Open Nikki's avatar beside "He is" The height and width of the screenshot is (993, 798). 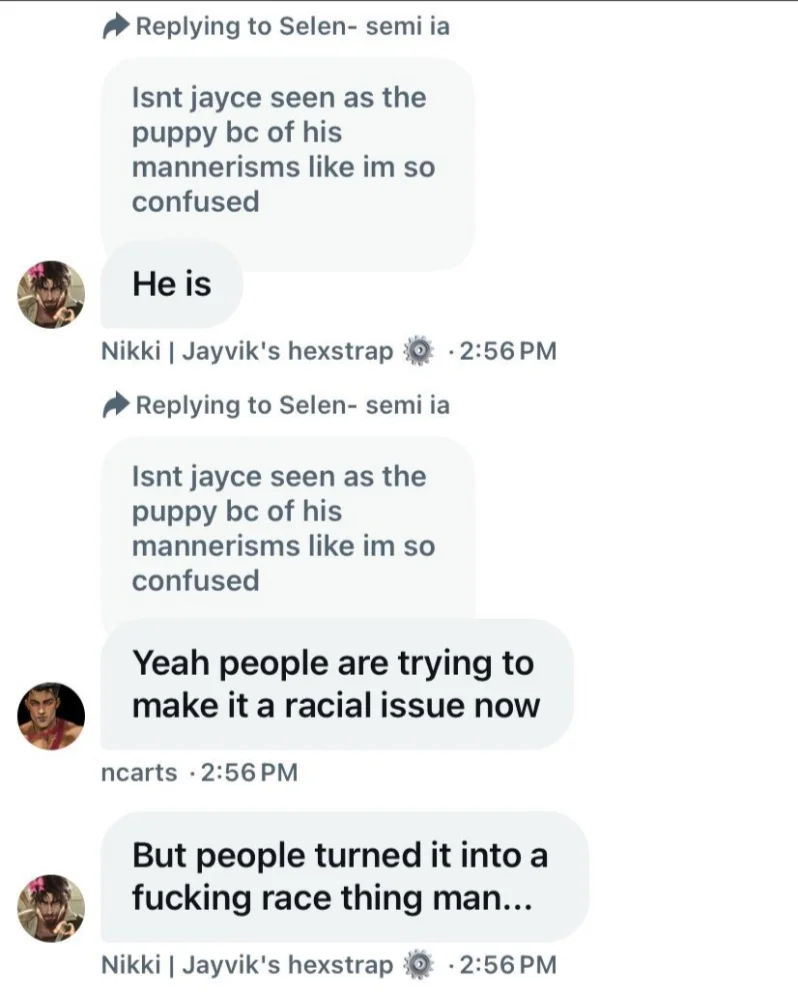pos(51,294)
